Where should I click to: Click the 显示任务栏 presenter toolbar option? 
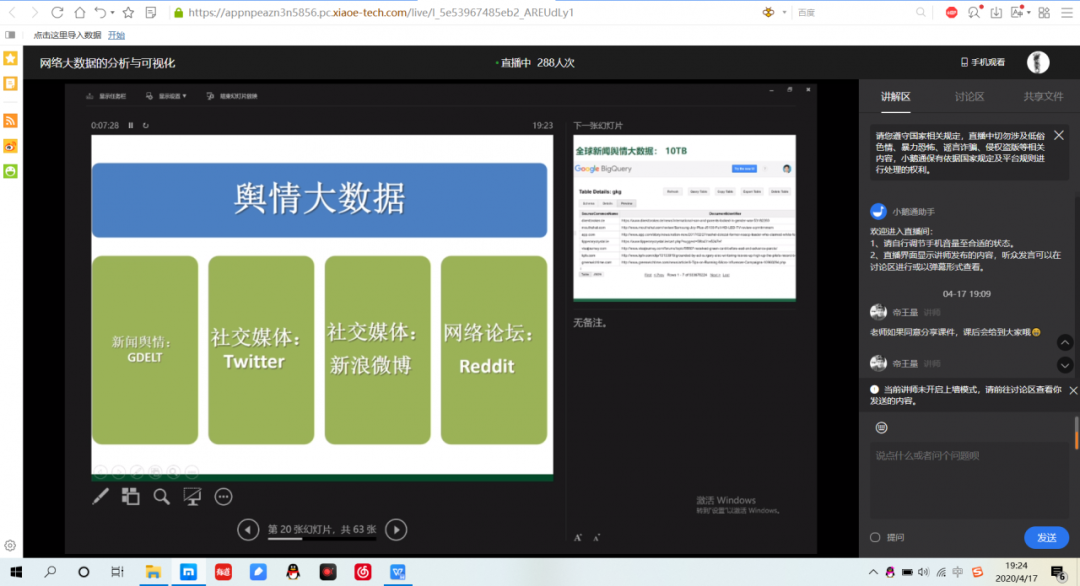tap(106, 96)
